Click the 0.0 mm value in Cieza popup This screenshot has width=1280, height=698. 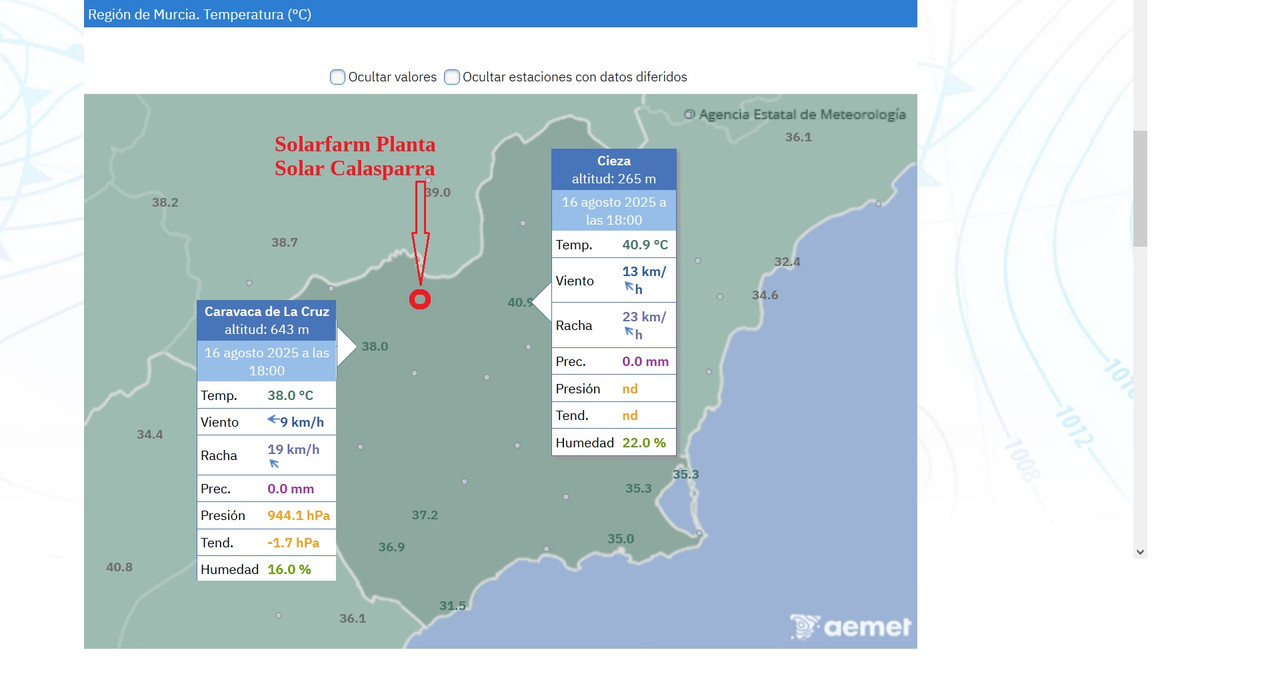pyautogui.click(x=645, y=361)
